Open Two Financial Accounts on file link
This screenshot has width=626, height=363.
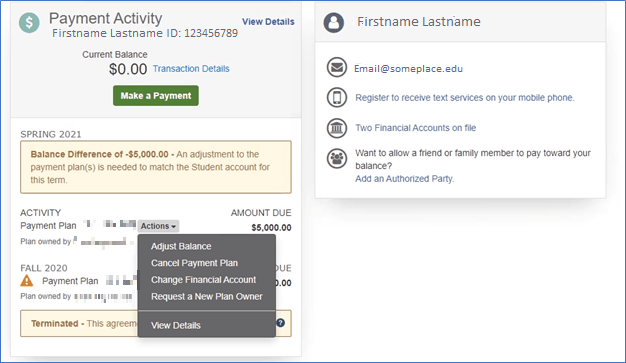(416, 128)
